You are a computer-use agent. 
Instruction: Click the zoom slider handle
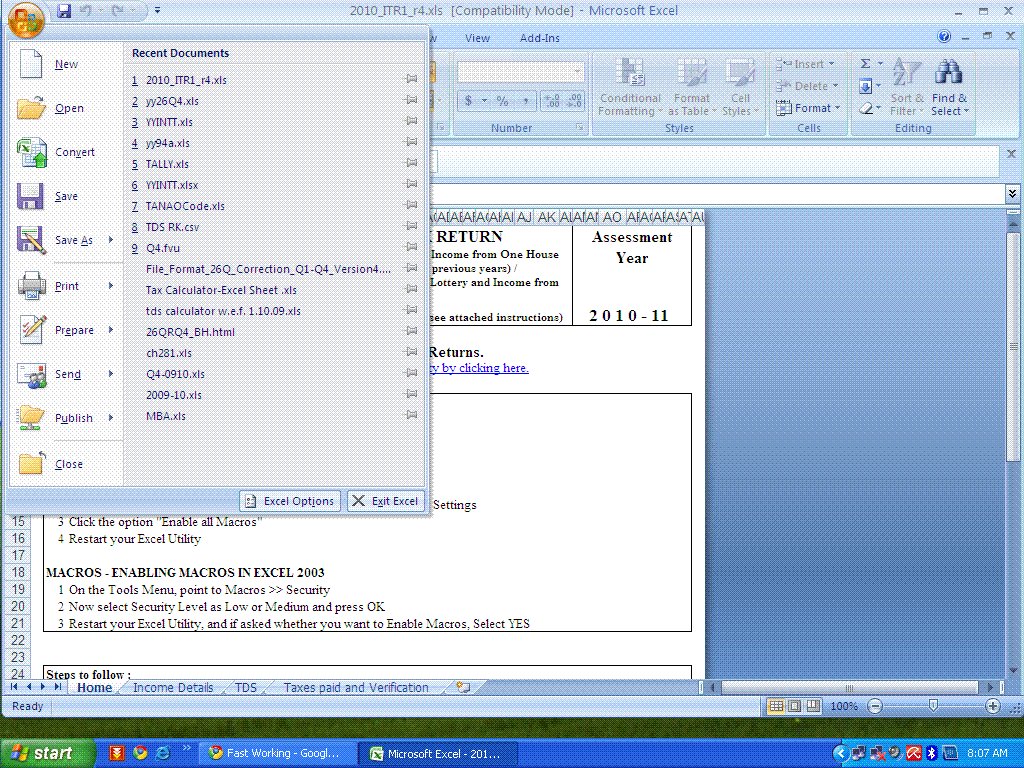[933, 705]
